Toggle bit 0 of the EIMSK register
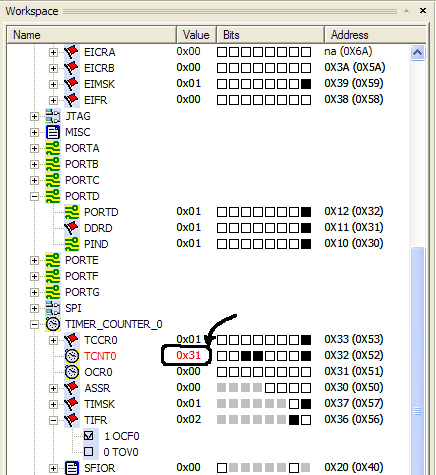 tap(306, 84)
